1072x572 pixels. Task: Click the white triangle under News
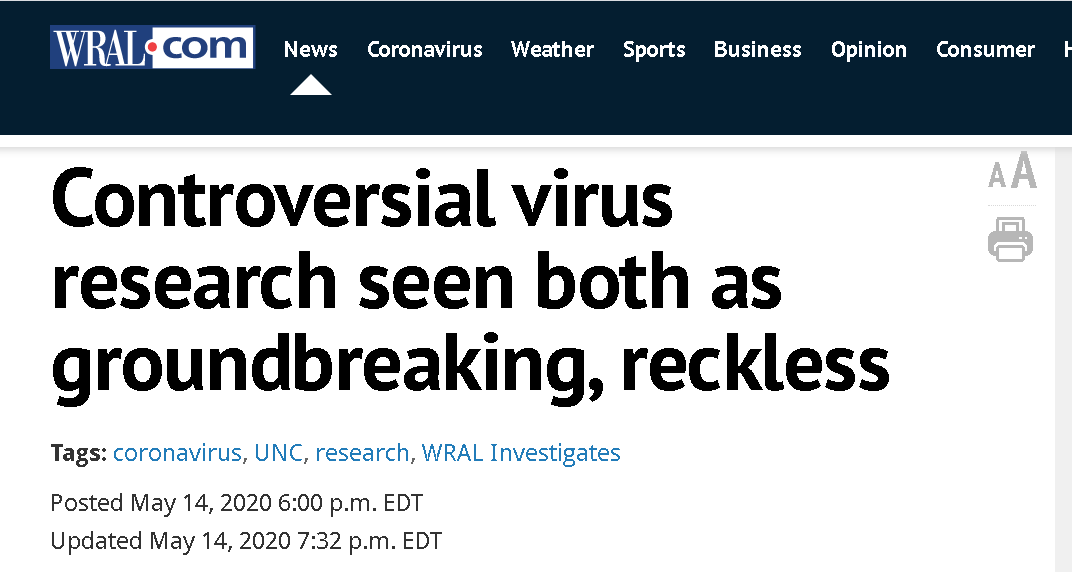click(310, 86)
